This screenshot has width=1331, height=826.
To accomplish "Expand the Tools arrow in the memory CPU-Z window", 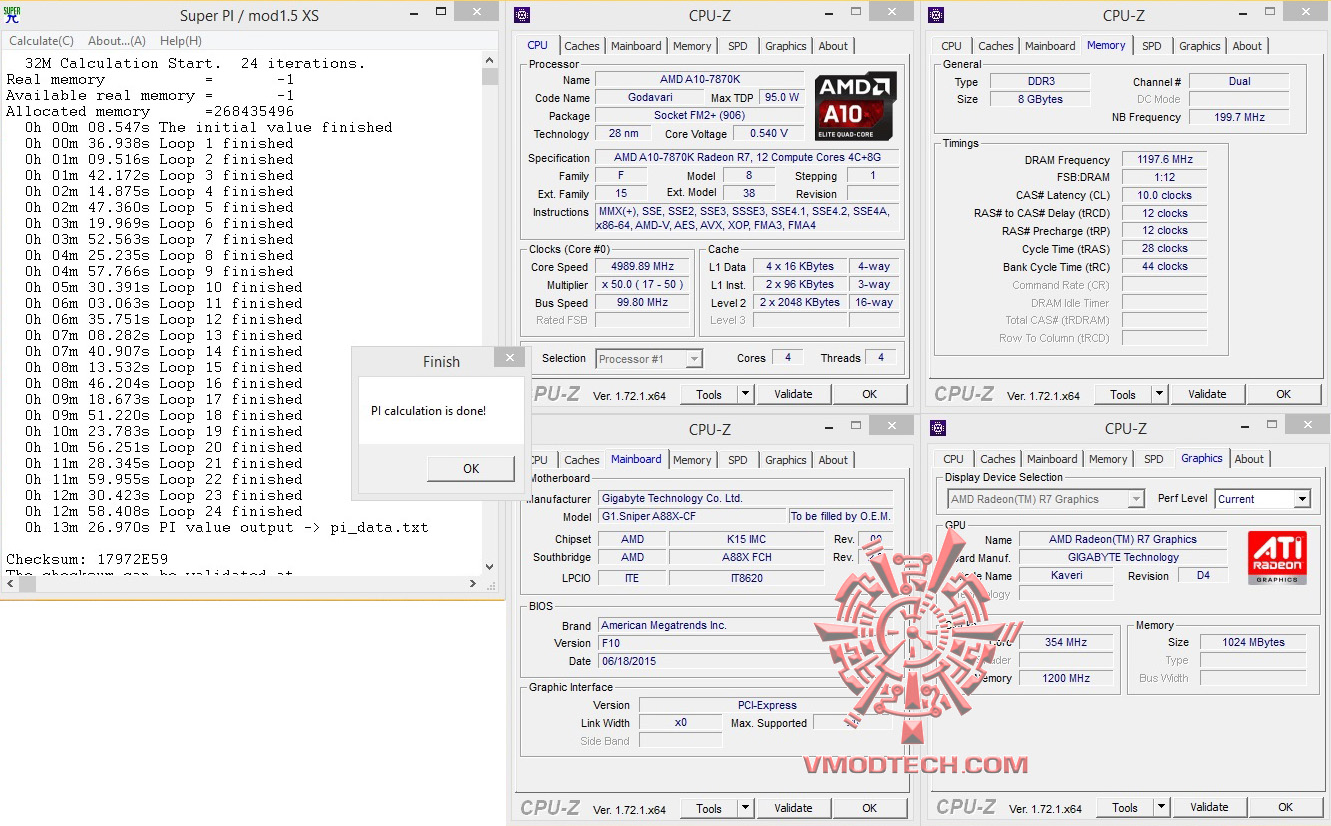I will point(1159,394).
